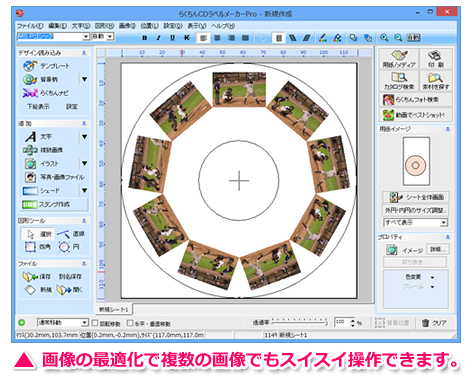This screenshot has height=381, width=469.
Task: Click シート全体画面 whole sheet view
Action: point(415,197)
